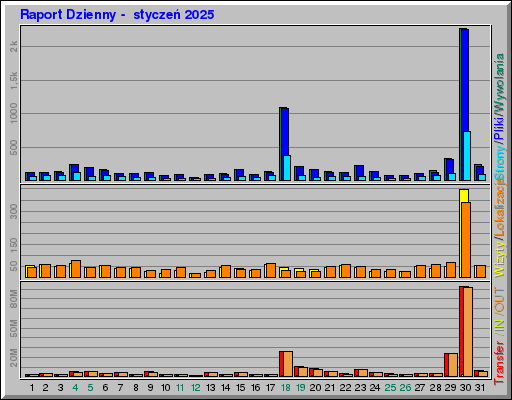The height and width of the screenshot is (400, 512).
Task: Click the '/IN' legend label
Action: 500,326
